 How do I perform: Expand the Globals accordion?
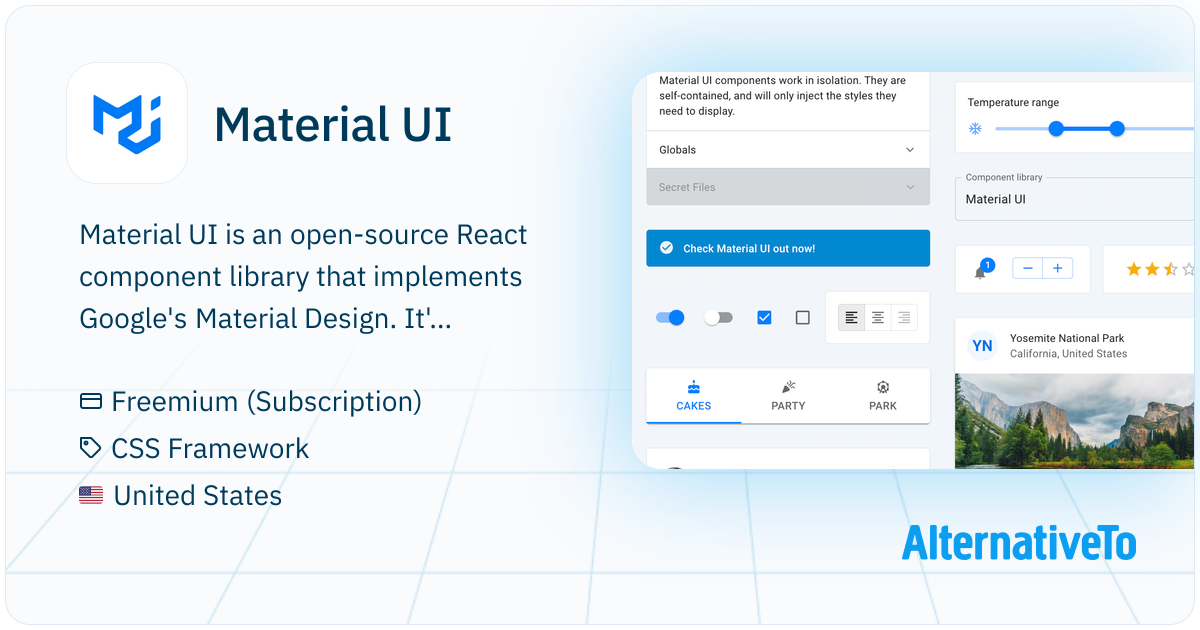click(x=788, y=150)
